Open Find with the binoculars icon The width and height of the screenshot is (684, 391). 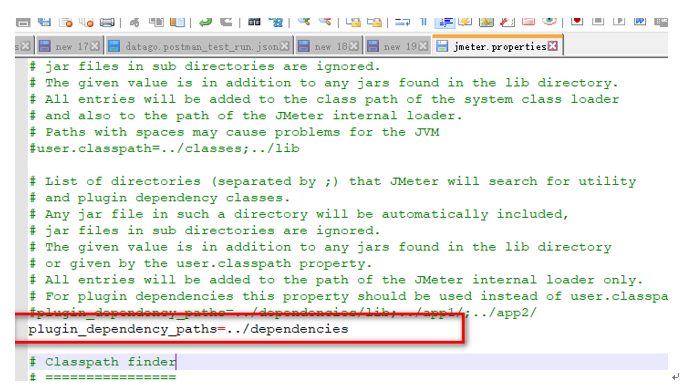[x=254, y=22]
